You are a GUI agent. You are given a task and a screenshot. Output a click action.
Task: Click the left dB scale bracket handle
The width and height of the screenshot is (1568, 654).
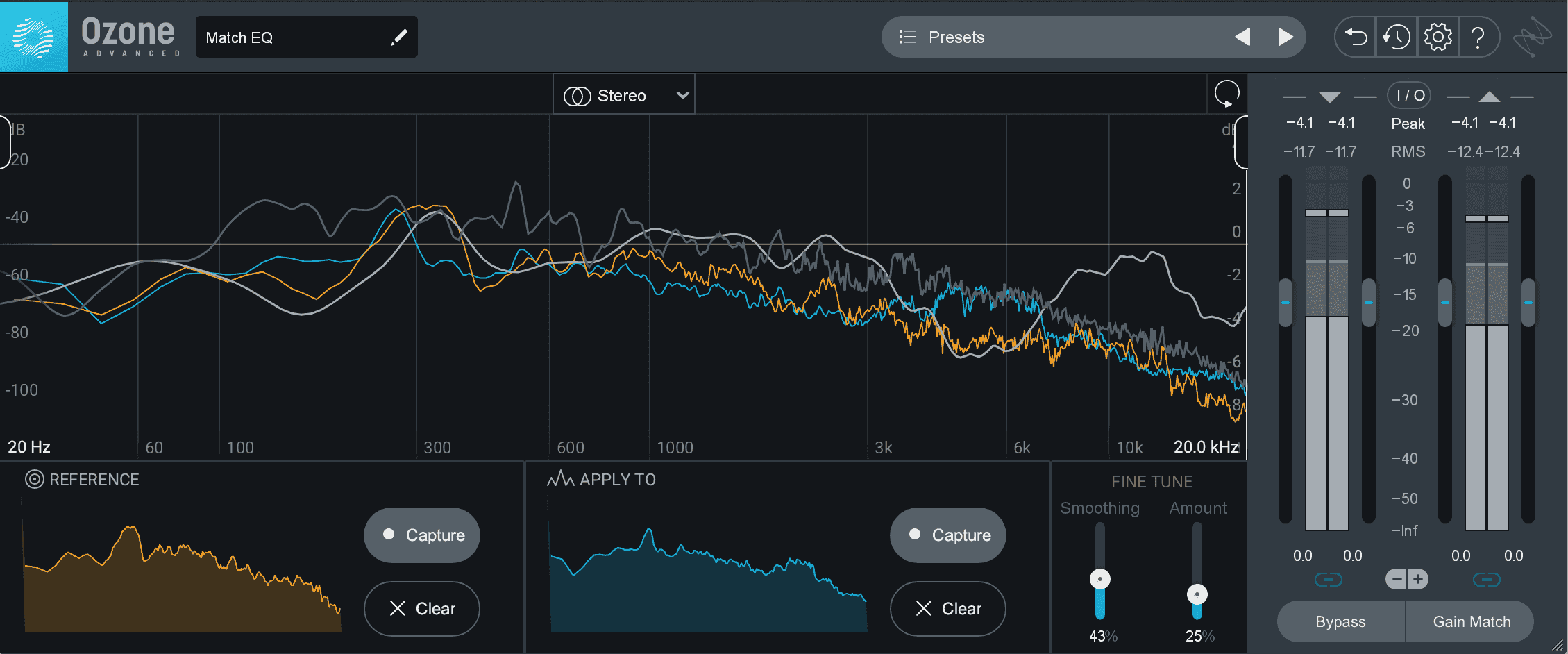coord(5,142)
